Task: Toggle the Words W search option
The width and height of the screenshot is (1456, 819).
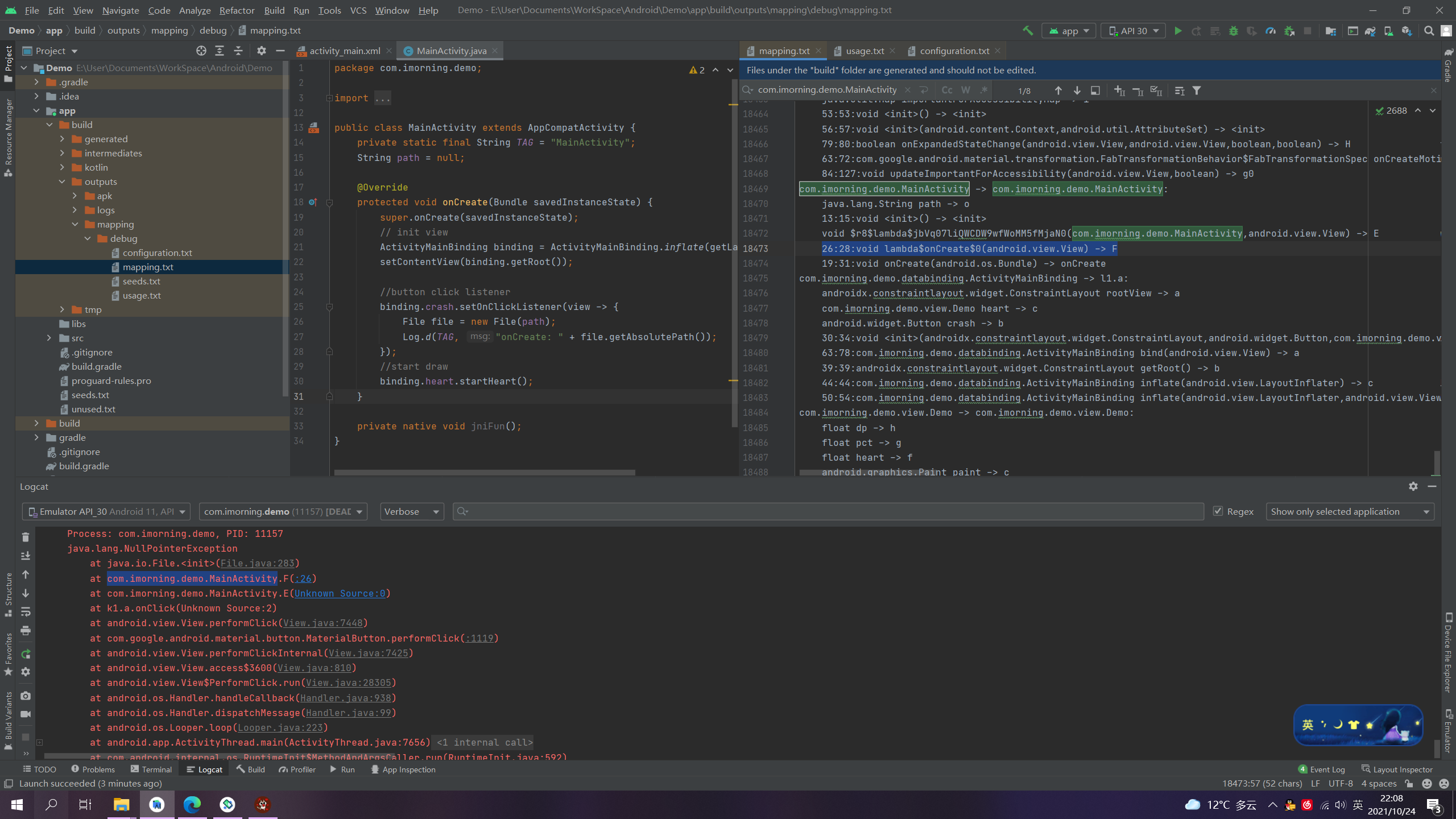Action: coord(965,90)
